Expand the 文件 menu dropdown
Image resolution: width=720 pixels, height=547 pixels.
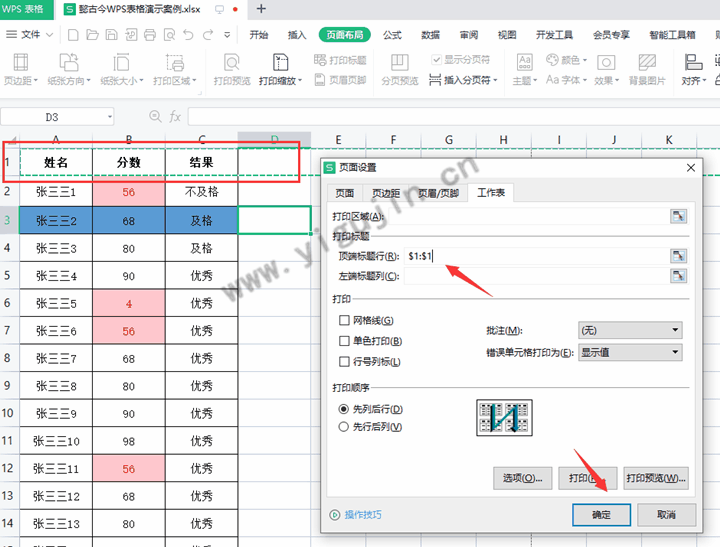click(x=50, y=35)
